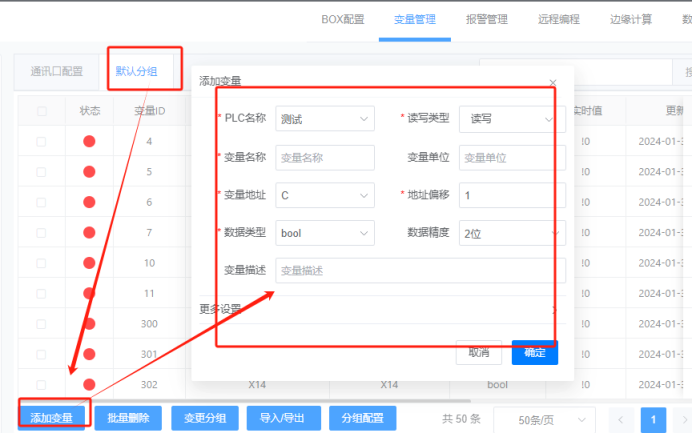Click the 共 50 条 total count text

pos(461,419)
